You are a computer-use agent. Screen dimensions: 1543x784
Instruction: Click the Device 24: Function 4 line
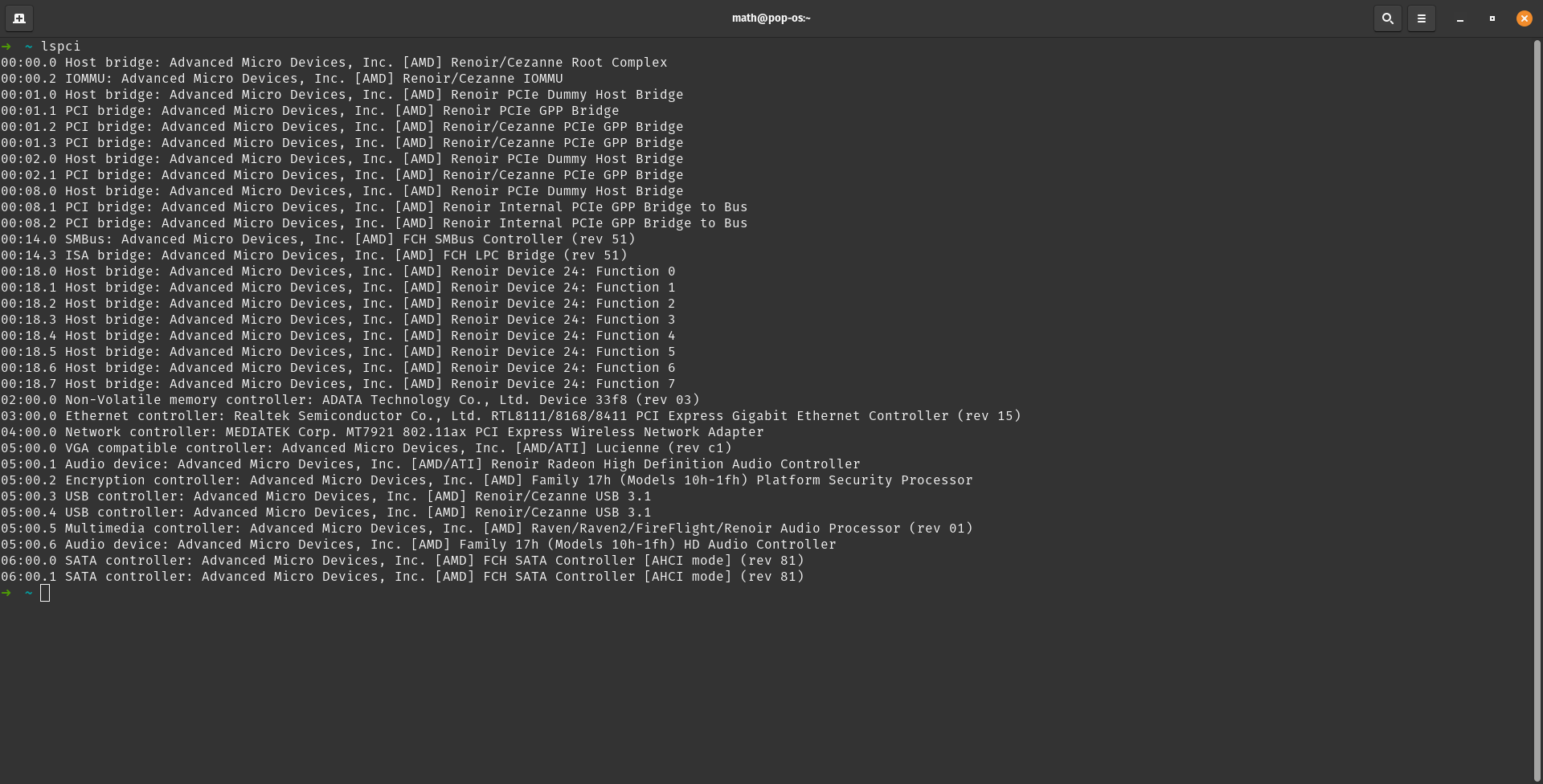click(338, 335)
